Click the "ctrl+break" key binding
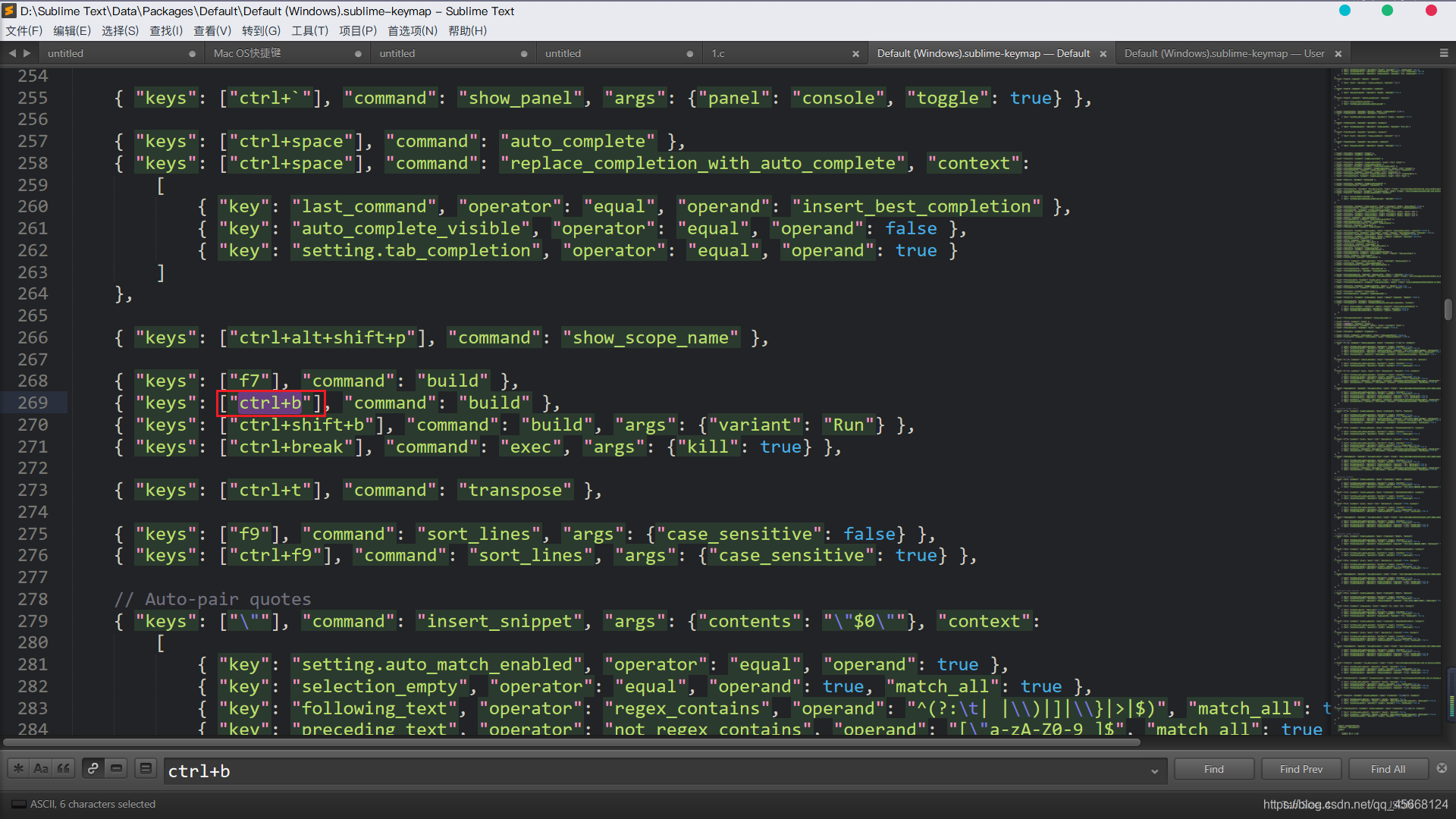Image resolution: width=1456 pixels, height=819 pixels. (291, 447)
